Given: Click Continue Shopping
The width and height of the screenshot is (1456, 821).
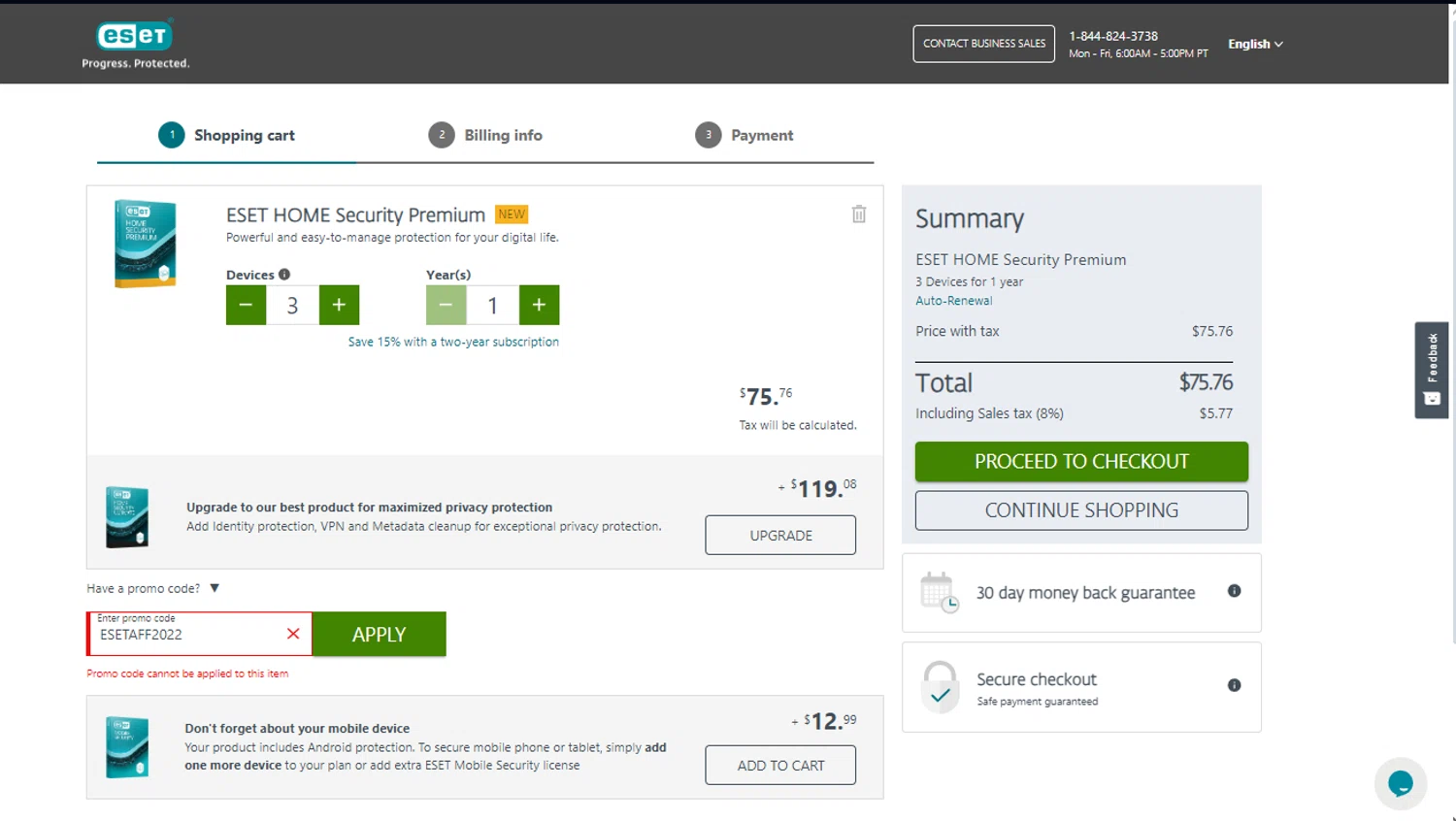Looking at the screenshot, I should click(1081, 510).
